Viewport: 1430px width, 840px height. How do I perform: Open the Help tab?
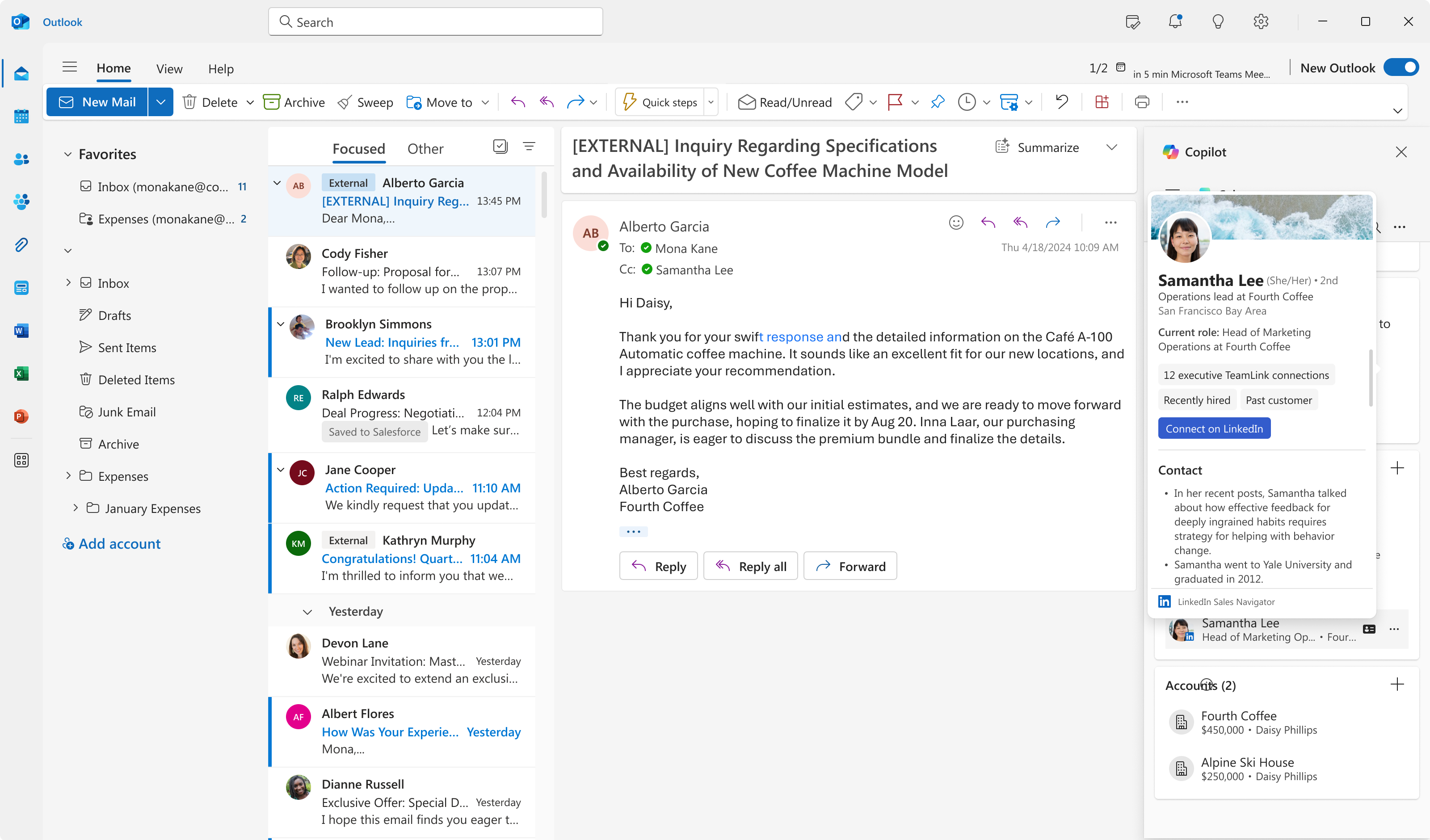pyautogui.click(x=221, y=69)
